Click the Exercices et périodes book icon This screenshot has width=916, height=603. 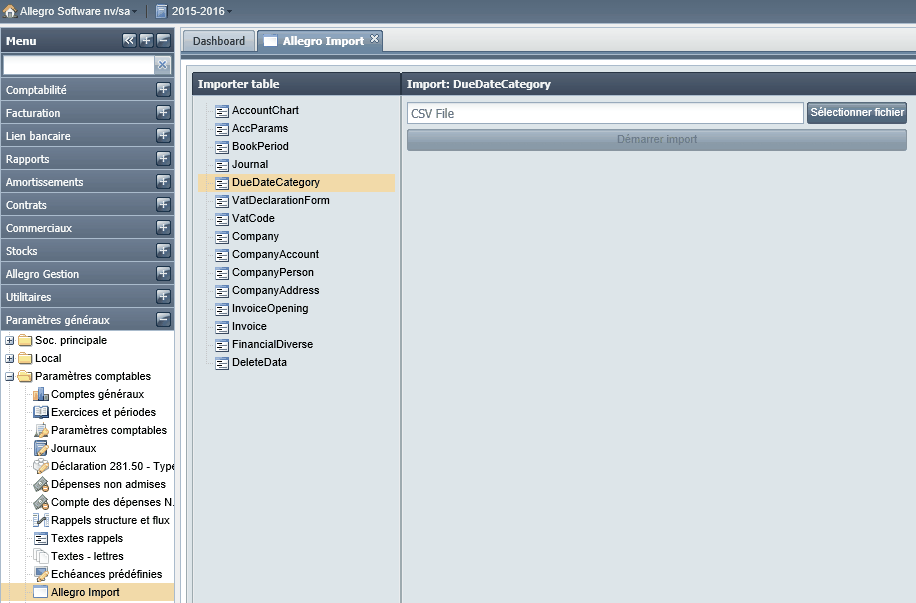tap(41, 413)
